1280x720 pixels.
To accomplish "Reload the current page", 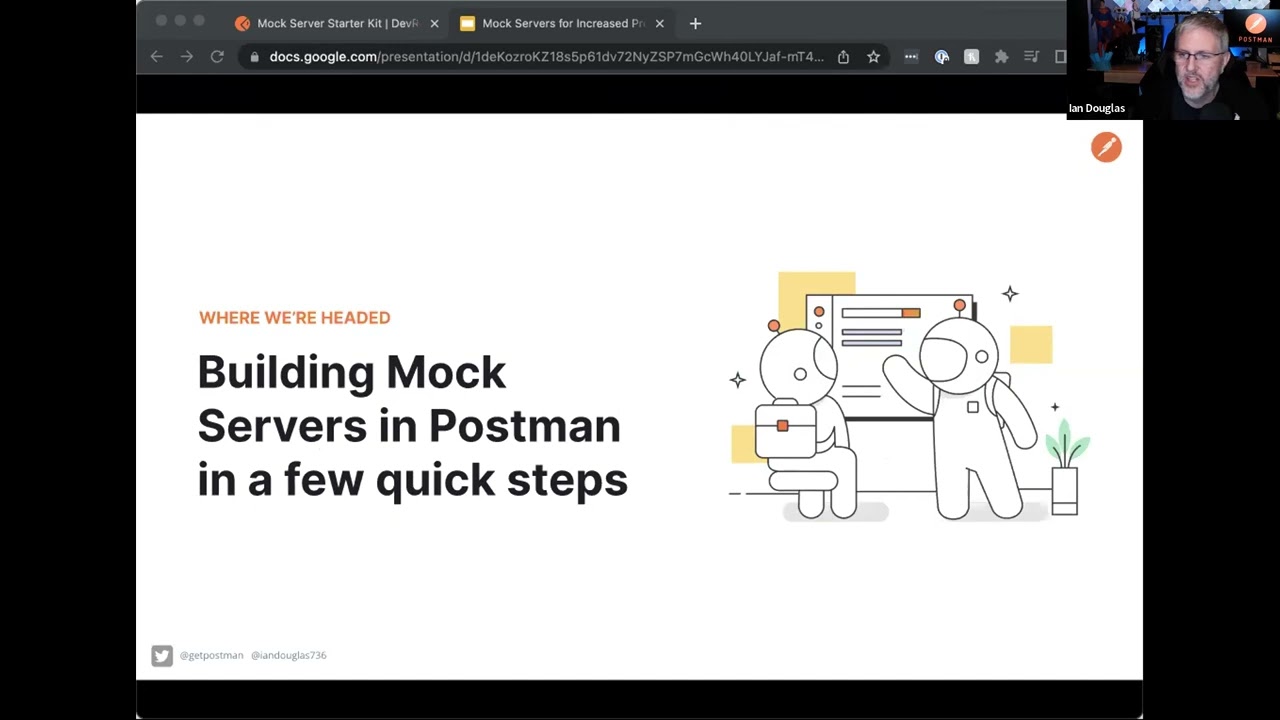I will point(217,57).
